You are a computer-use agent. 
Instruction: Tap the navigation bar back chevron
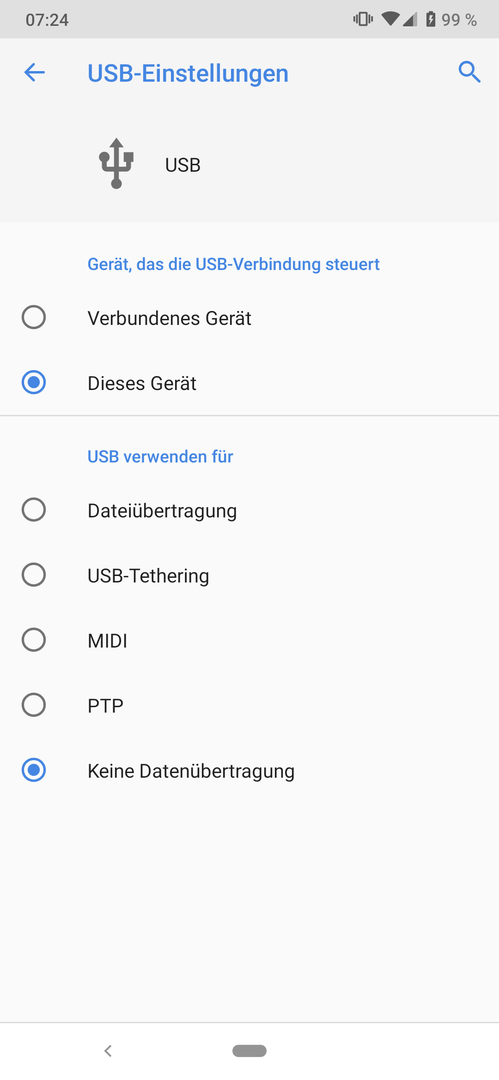pyautogui.click(x=108, y=1050)
